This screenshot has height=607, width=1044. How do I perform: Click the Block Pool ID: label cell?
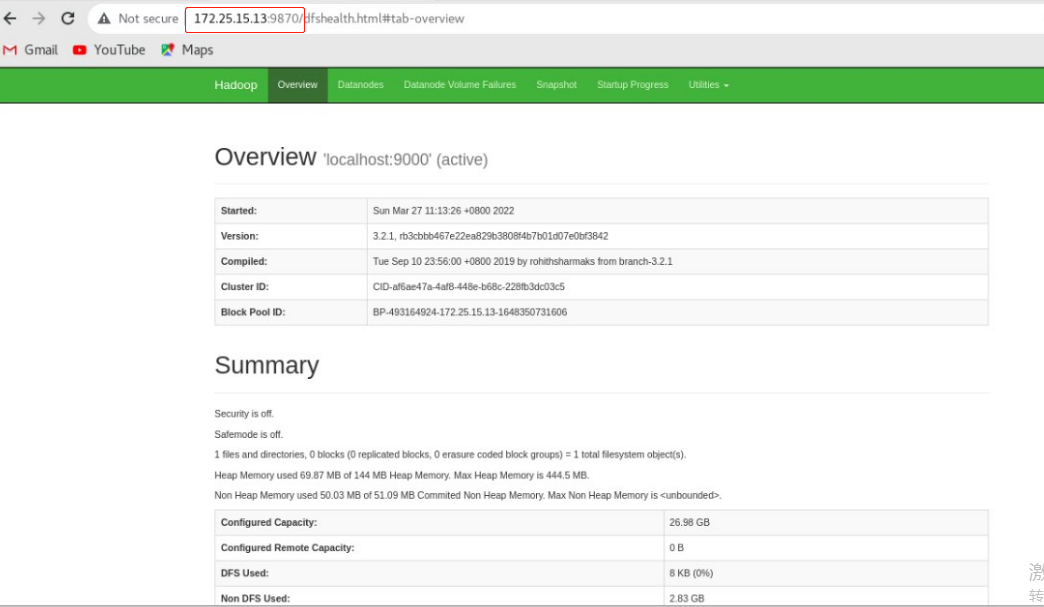pyautogui.click(x=291, y=312)
